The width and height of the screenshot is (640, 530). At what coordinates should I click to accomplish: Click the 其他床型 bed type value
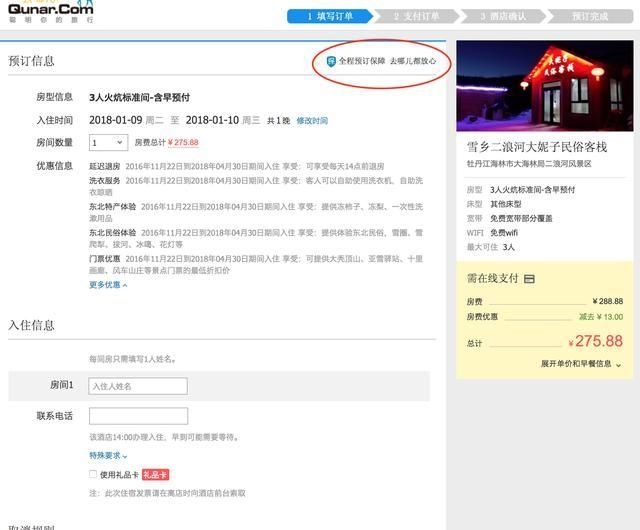(506, 204)
